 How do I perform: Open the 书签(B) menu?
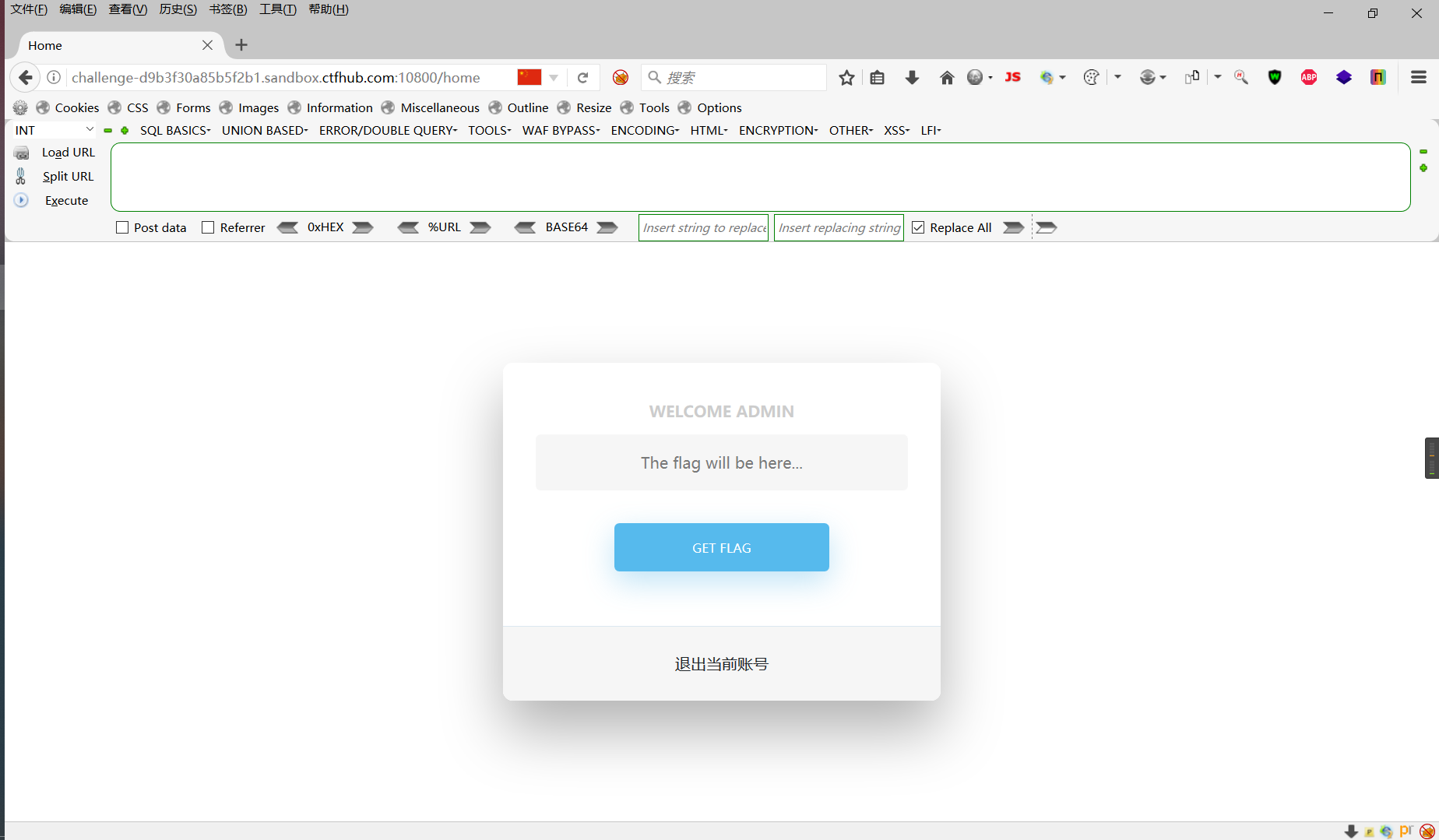tap(227, 9)
